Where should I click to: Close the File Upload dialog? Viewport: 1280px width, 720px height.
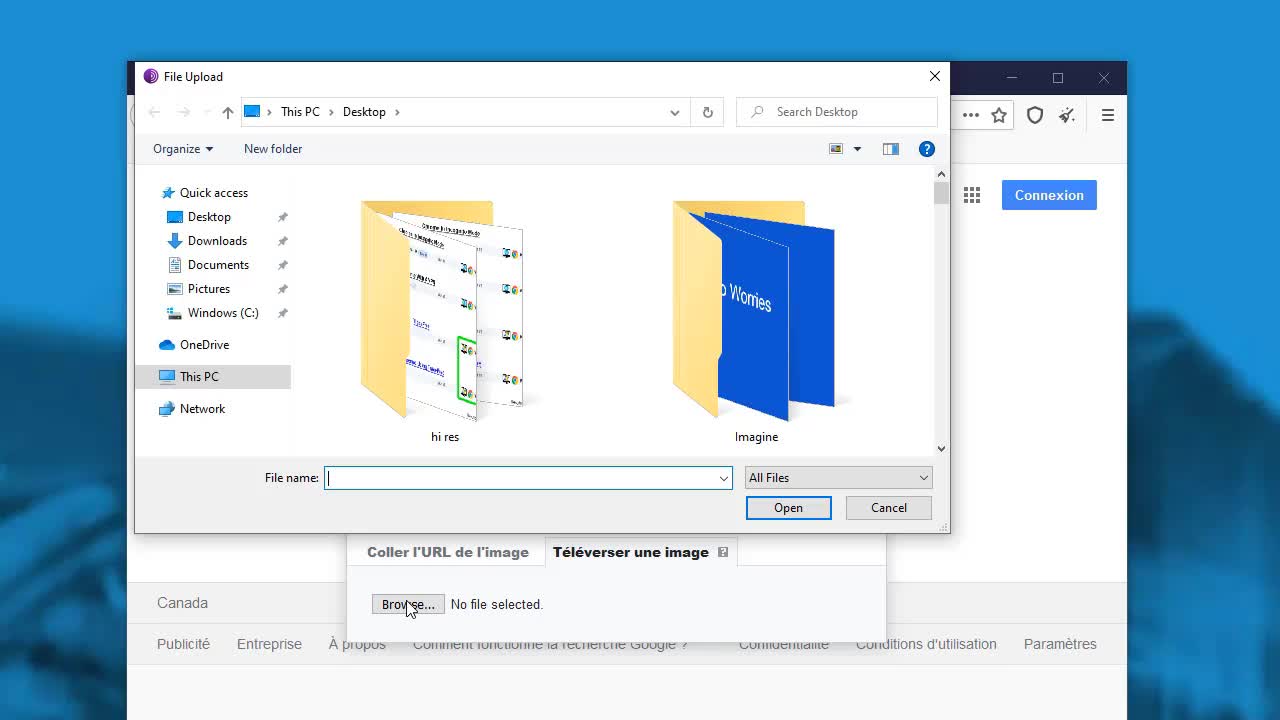(935, 76)
